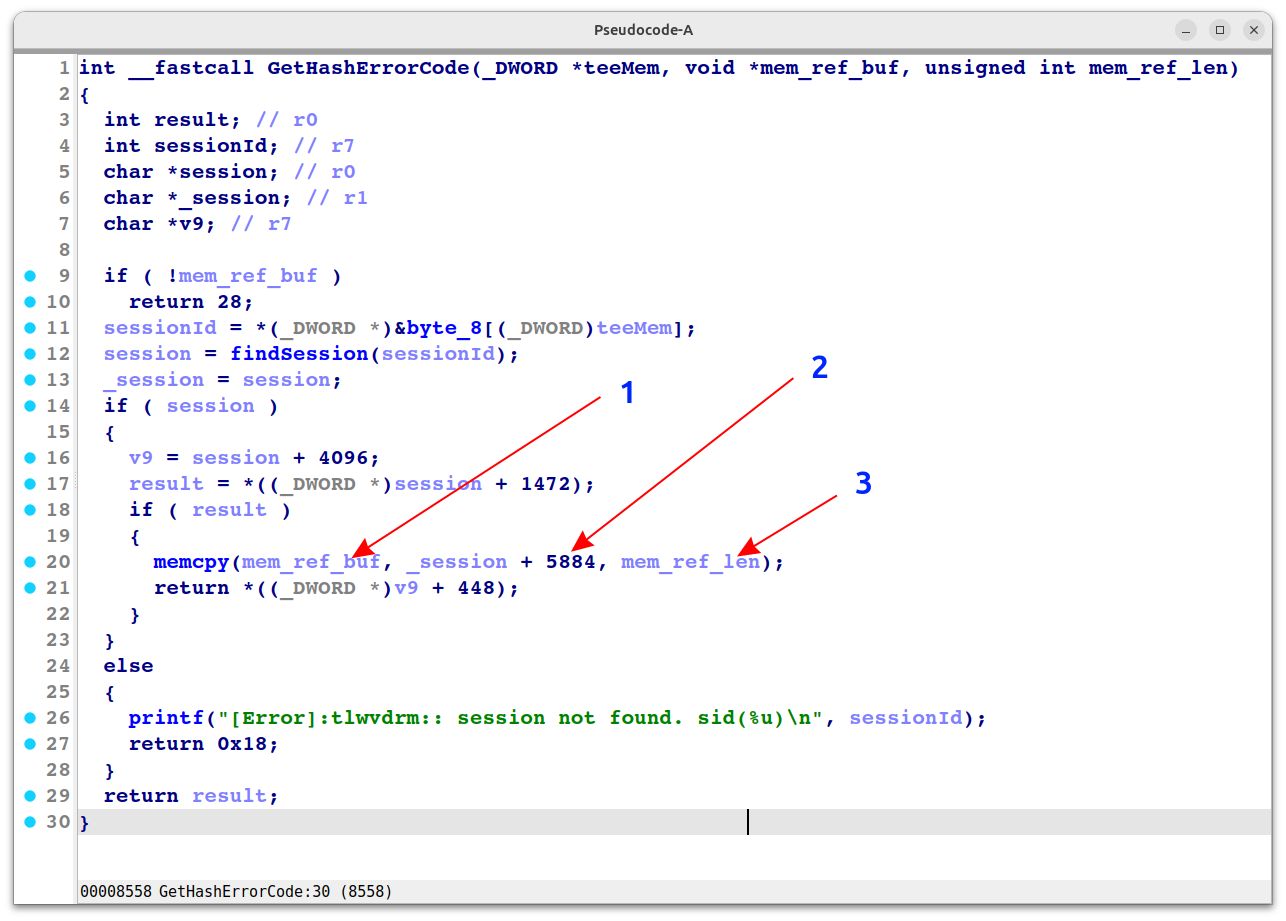Click the Pseudocode-A title bar
Image resolution: width=1286 pixels, height=921 pixels.
pyautogui.click(x=643, y=29)
